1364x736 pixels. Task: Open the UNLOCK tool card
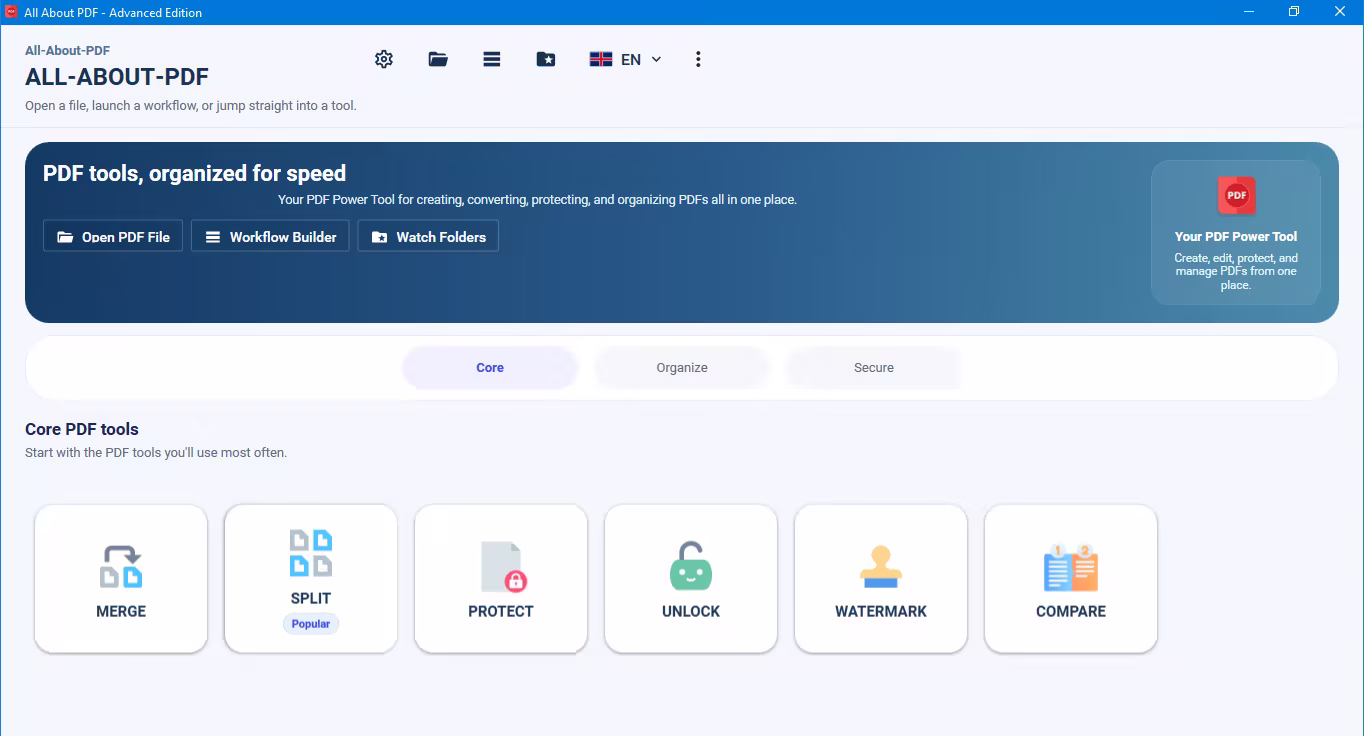[691, 578]
